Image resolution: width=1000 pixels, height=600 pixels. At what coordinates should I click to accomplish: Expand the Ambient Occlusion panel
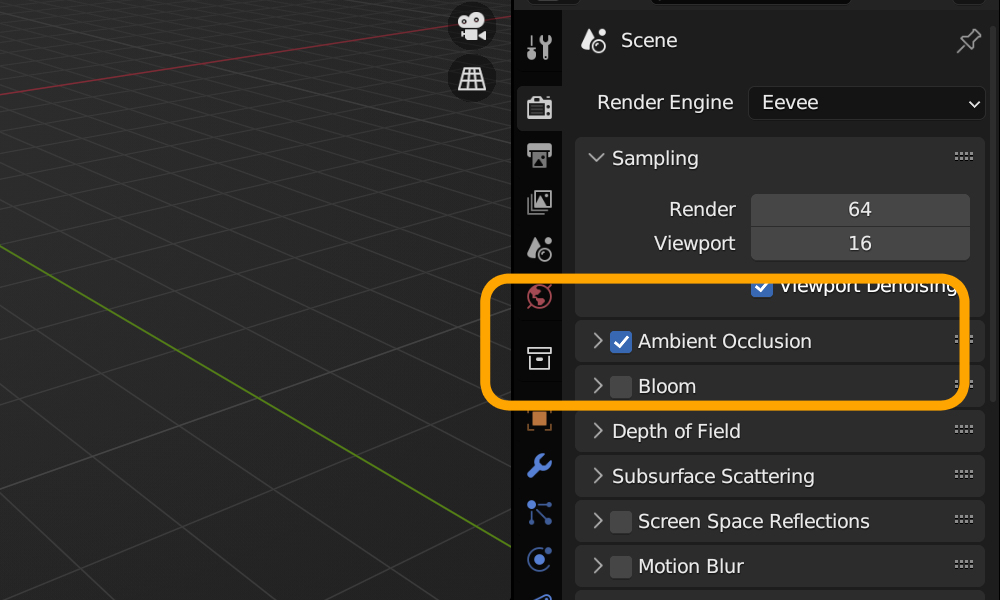coord(598,341)
